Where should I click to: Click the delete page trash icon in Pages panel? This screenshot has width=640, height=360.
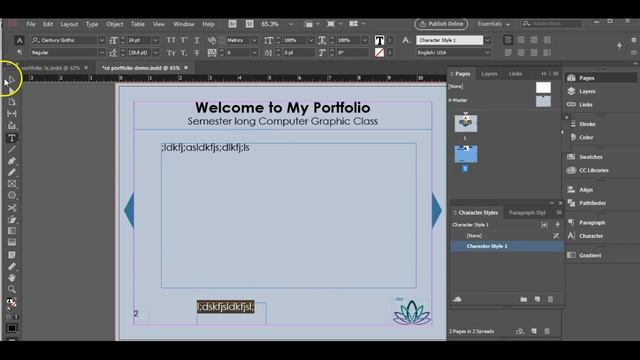point(547,331)
